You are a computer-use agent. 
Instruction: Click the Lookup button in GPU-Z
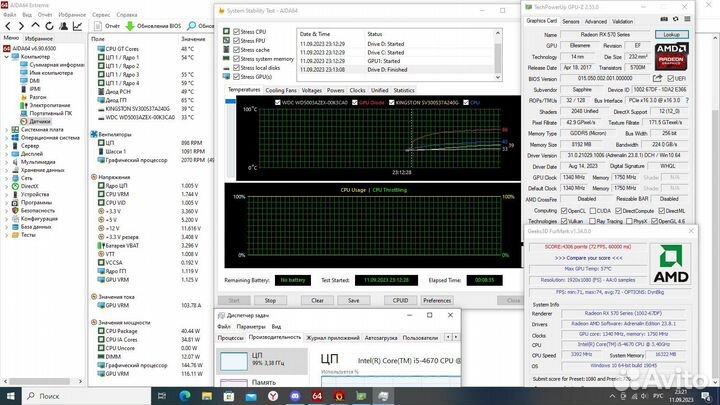[670, 33]
